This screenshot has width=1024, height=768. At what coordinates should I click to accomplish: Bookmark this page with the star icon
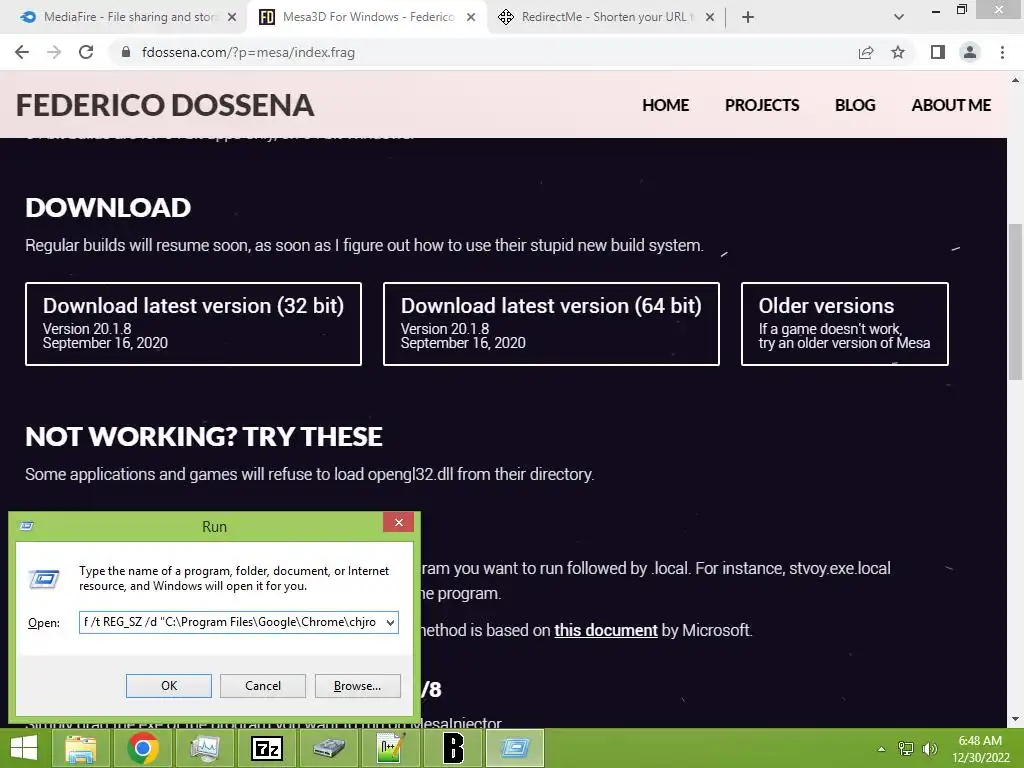[x=898, y=52]
